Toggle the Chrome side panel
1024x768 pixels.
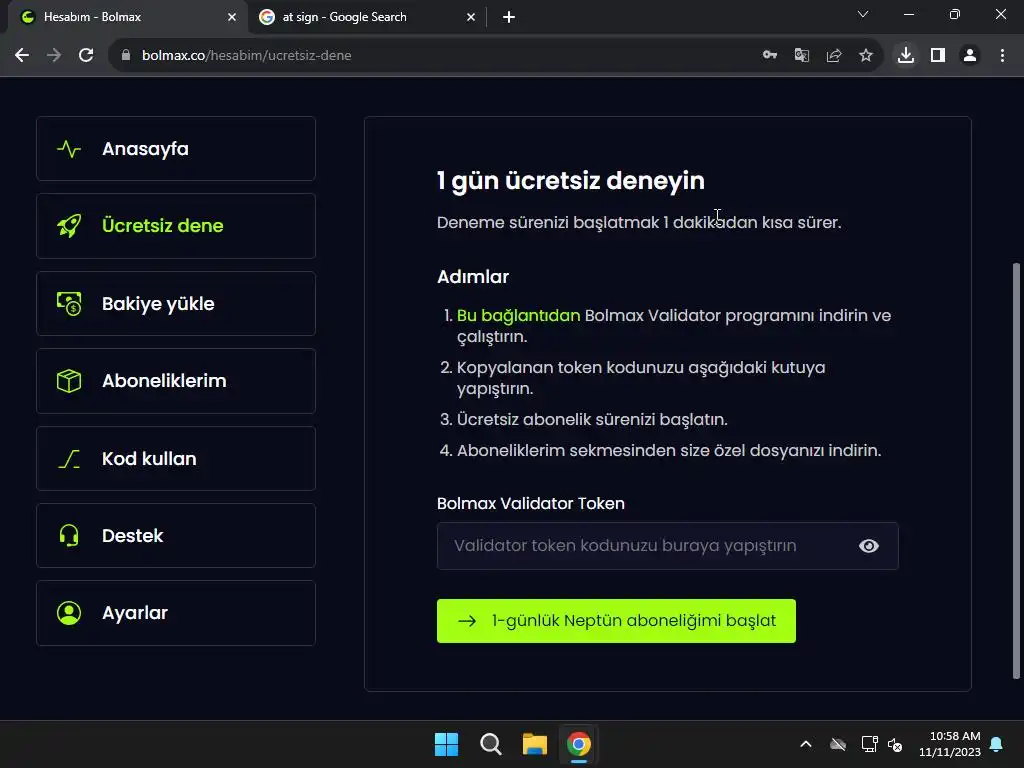(937, 56)
